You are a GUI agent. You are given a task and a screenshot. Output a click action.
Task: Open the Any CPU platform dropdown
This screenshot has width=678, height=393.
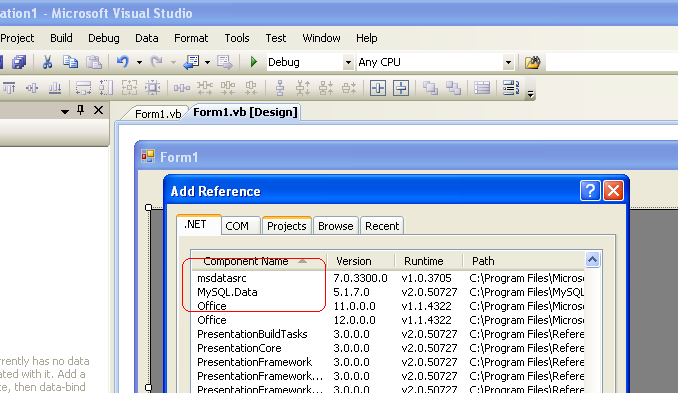(508, 62)
